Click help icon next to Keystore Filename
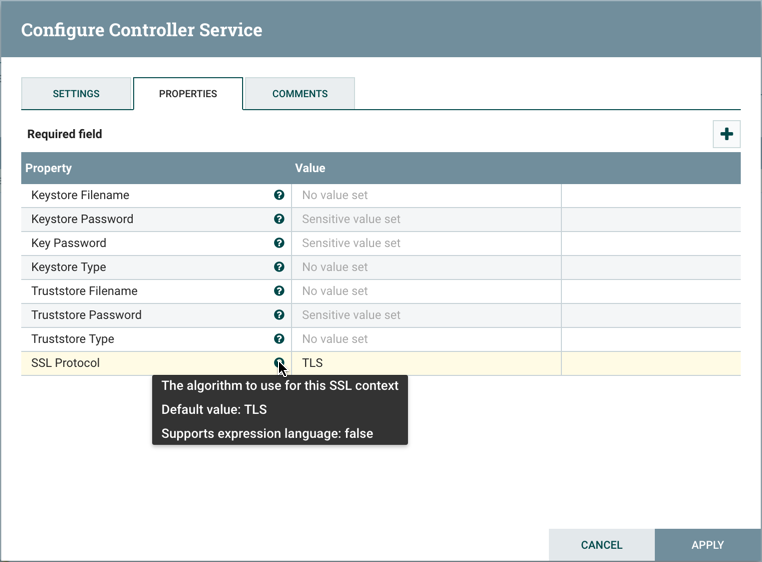 click(x=279, y=195)
